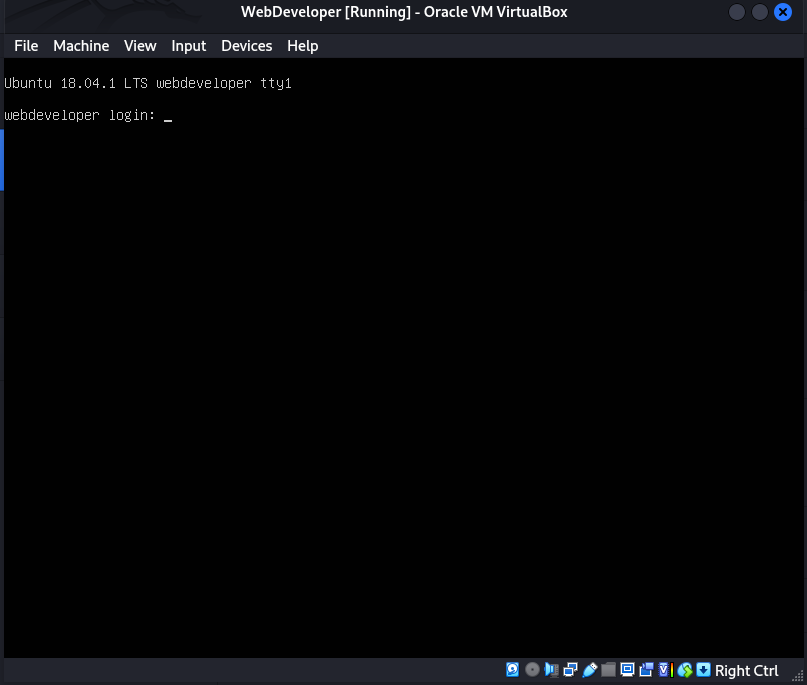Open the Input menu
807x685 pixels.
pos(188,46)
